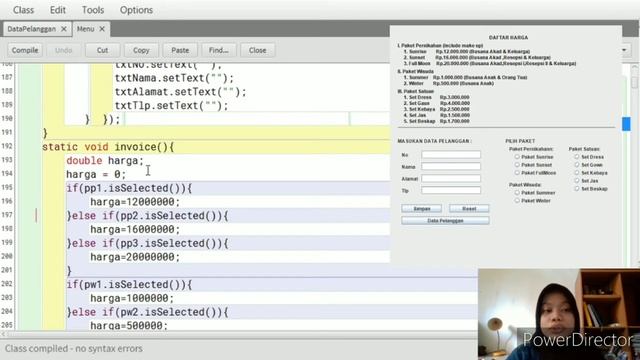This screenshot has width=640, height=360.
Task: Open the Options menu
Action: pos(136,10)
